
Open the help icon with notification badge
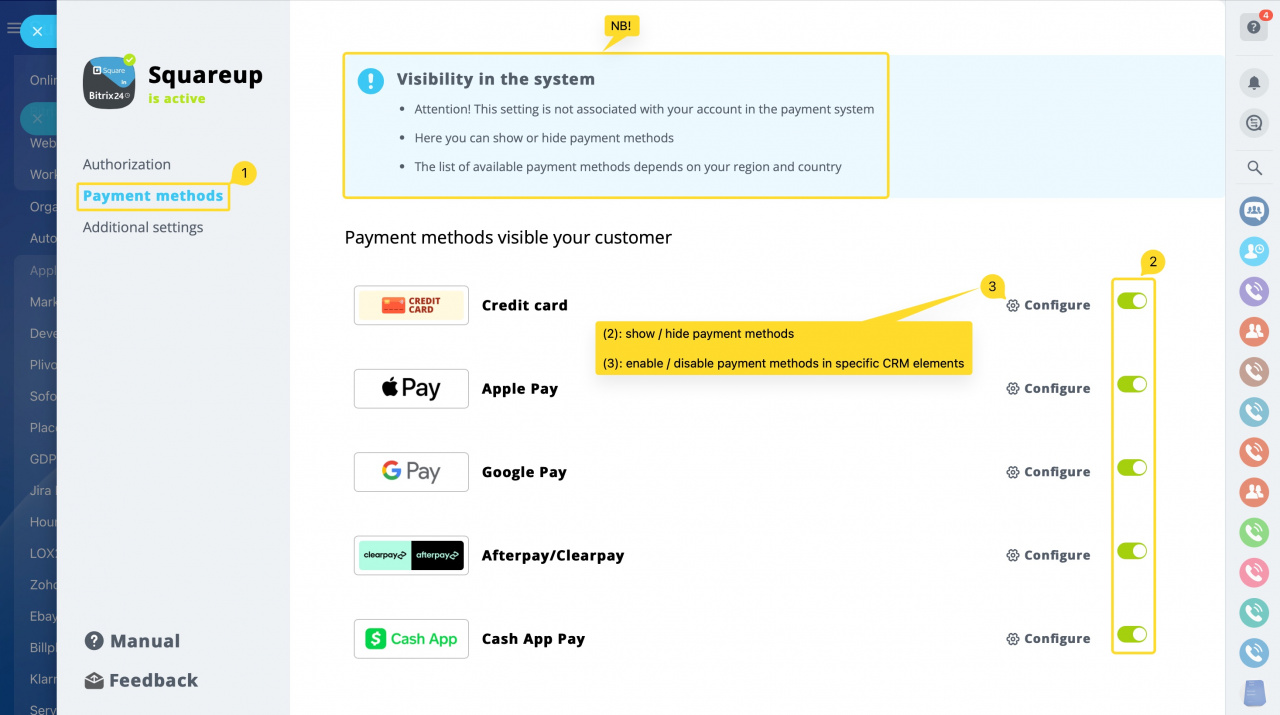click(x=1253, y=26)
